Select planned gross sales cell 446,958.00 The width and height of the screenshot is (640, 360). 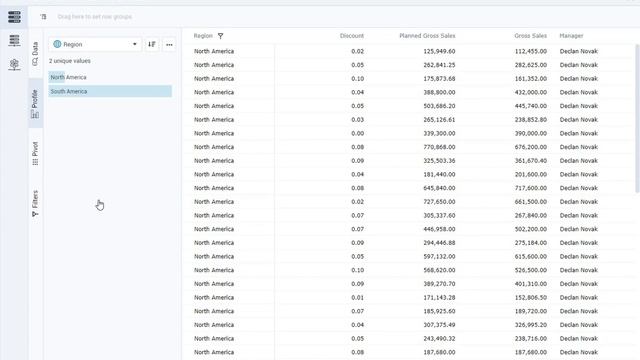tap(439, 229)
